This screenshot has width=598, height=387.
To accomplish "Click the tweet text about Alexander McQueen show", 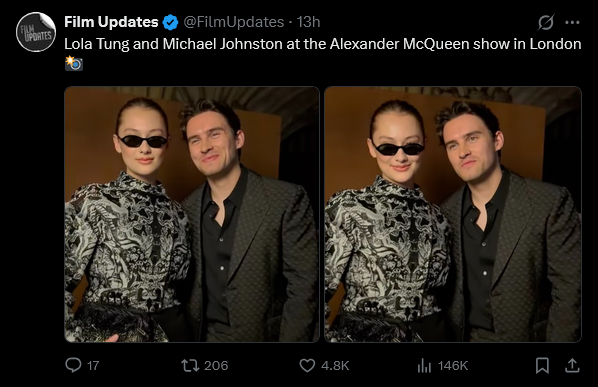I will pos(323,44).
